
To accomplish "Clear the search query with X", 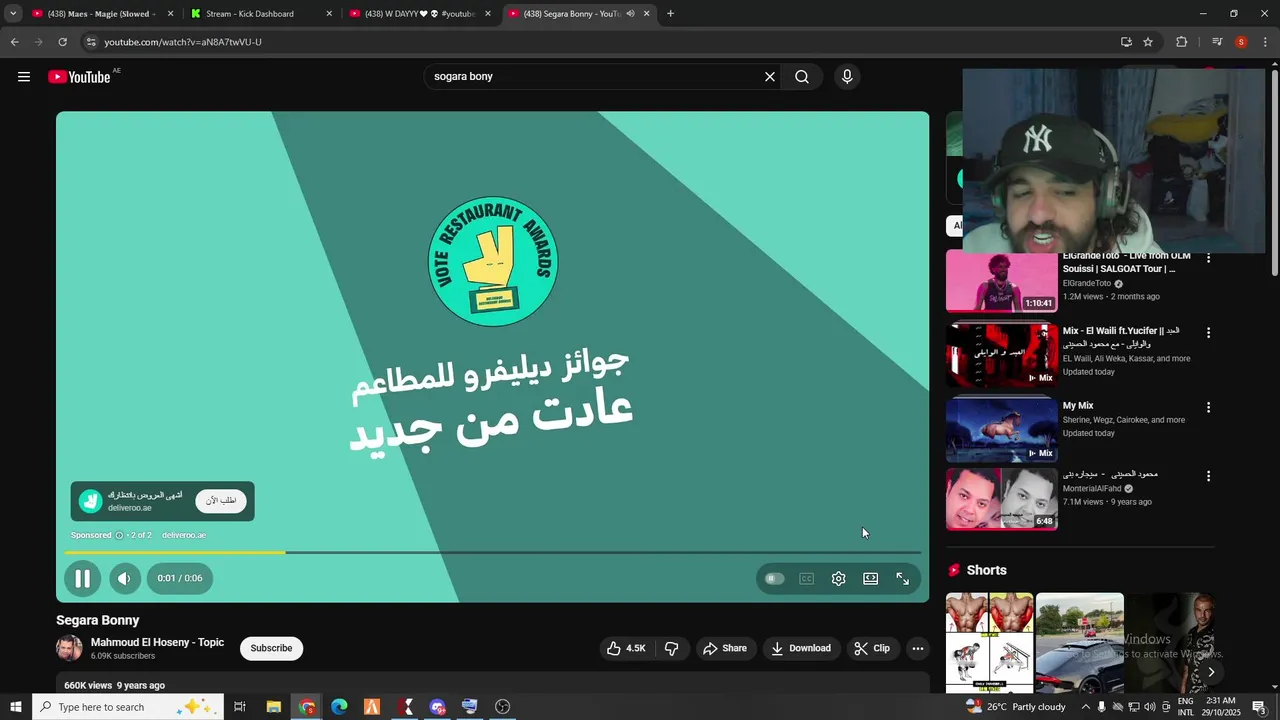I will coord(770,77).
